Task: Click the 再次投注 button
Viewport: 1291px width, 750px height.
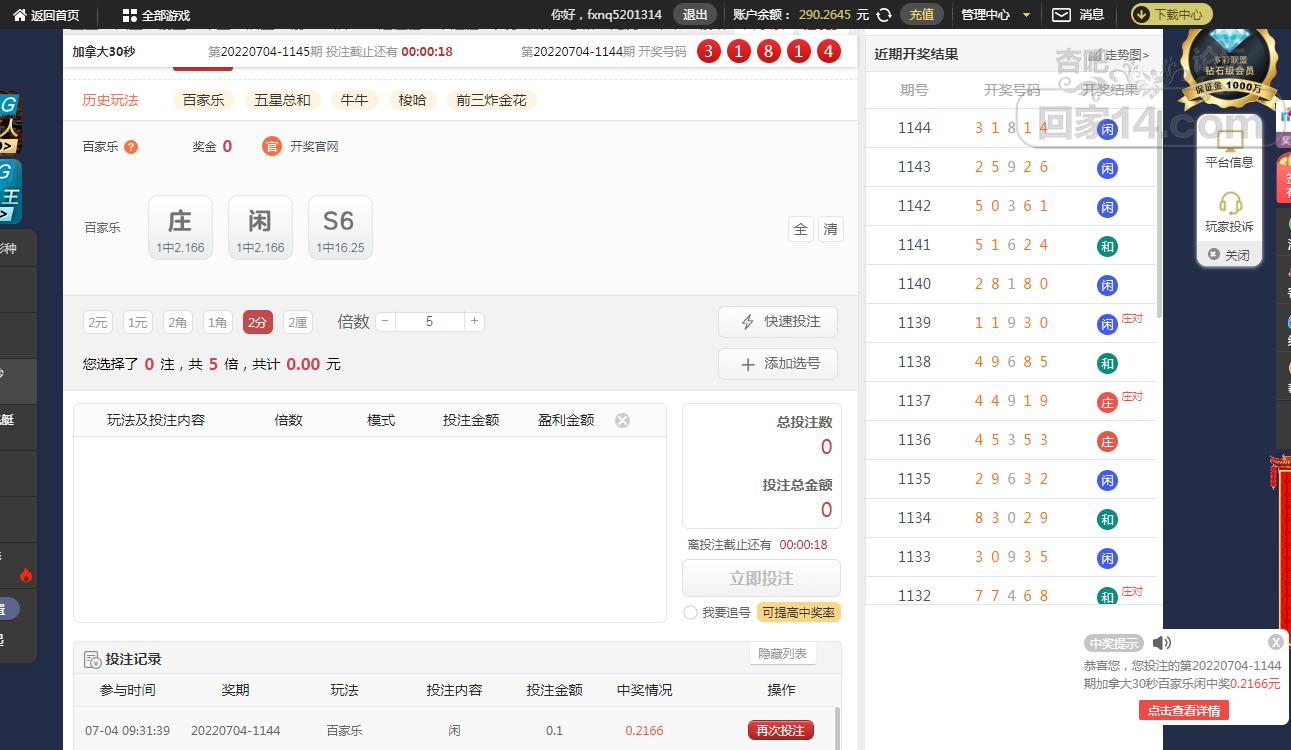Action: (x=780, y=730)
